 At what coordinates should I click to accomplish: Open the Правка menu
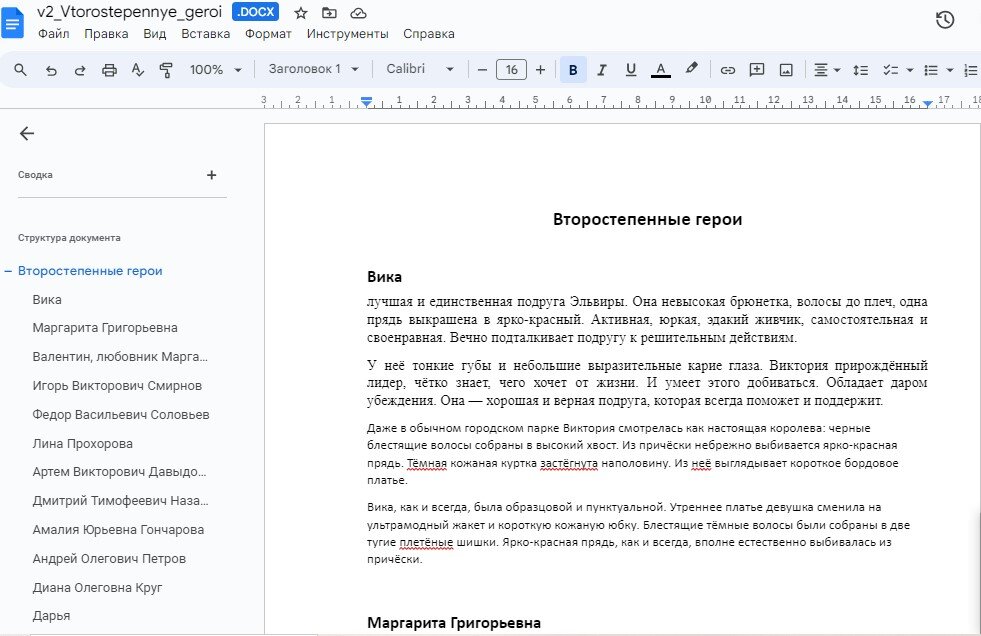pos(106,34)
